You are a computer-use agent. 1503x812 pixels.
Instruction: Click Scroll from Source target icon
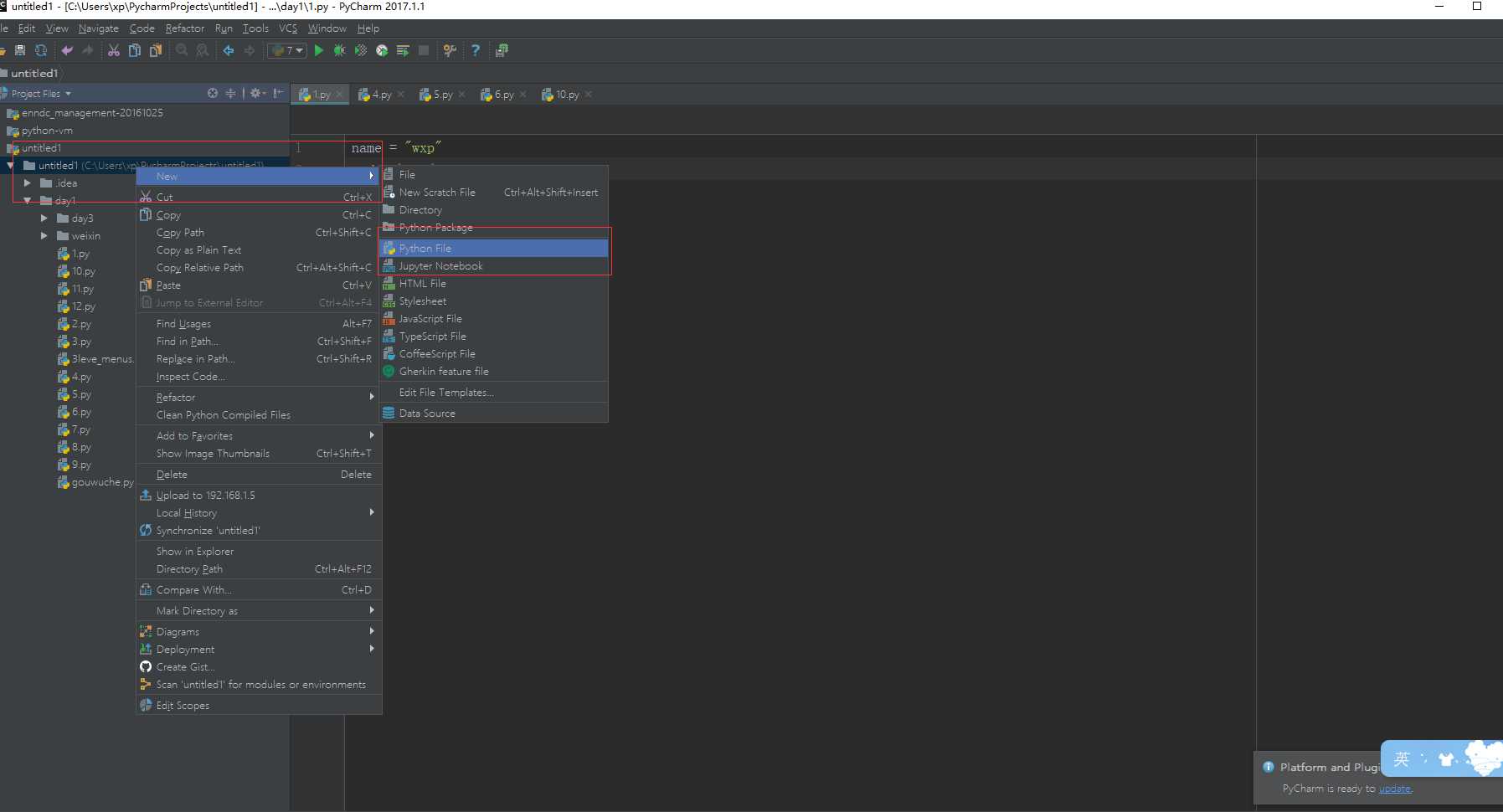pos(213,93)
